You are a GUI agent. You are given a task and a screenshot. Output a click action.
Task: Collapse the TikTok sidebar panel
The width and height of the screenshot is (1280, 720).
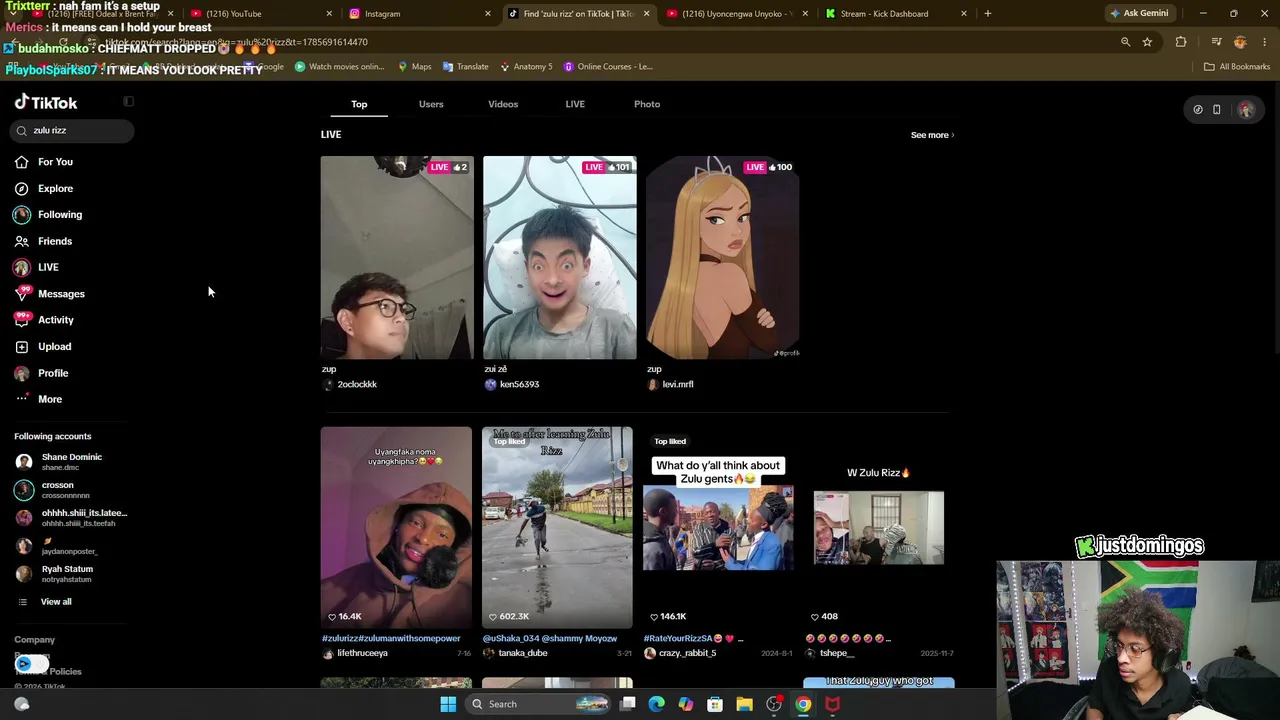pyautogui.click(x=128, y=102)
